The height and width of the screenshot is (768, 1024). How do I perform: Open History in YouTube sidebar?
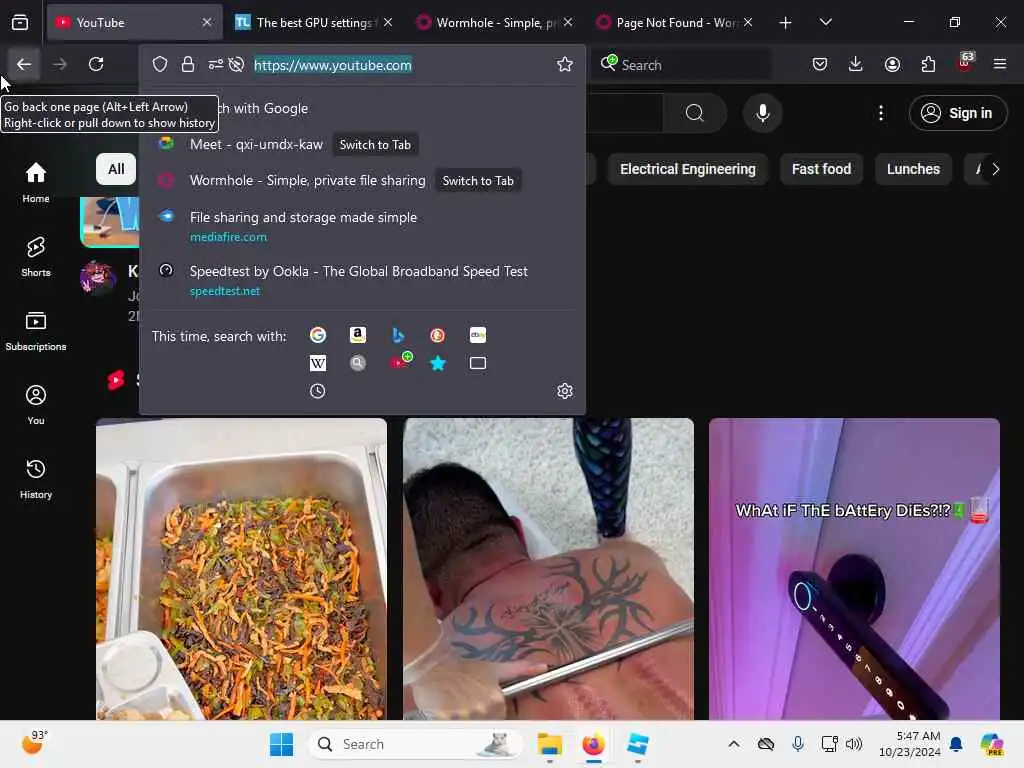36,479
